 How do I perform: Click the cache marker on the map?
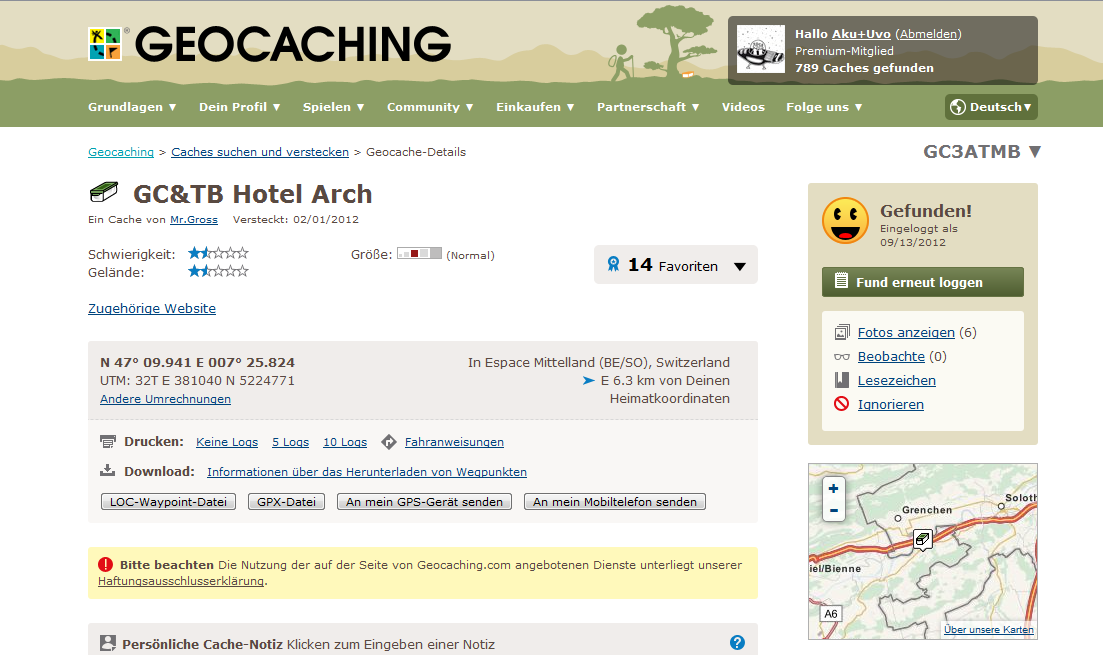click(x=922, y=540)
